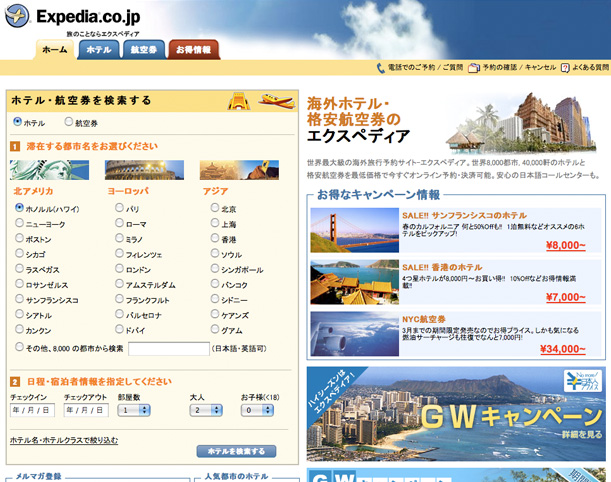Click the ホテルを検索する button
Screen dimensions: 611x482
pyautogui.click(x=237, y=451)
